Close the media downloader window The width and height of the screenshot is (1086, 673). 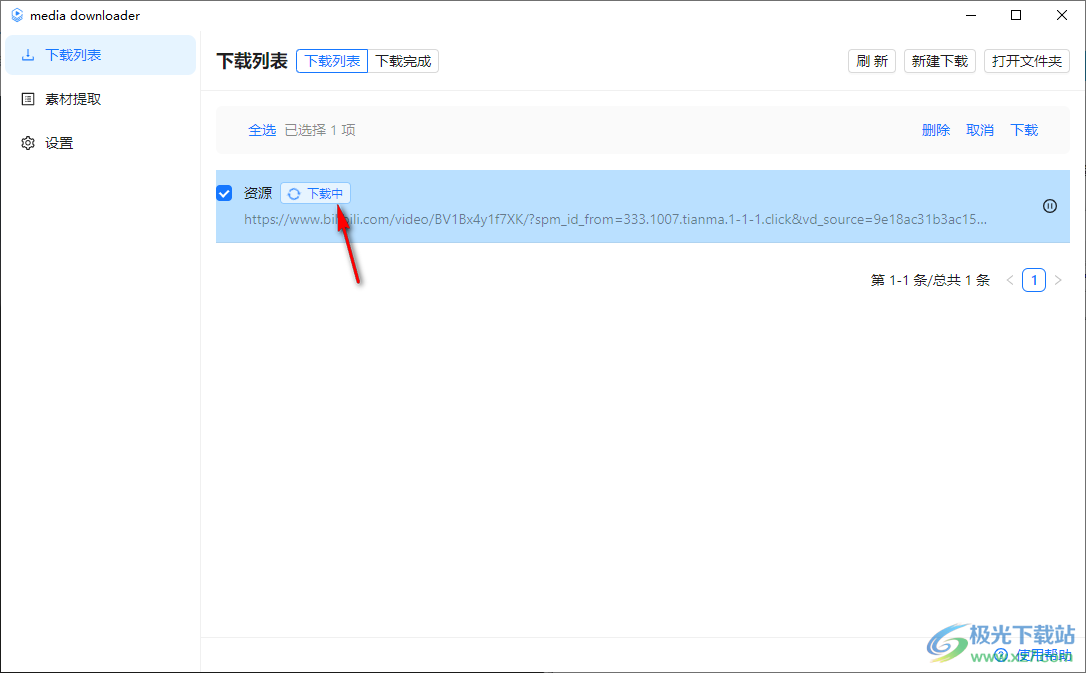[1062, 15]
